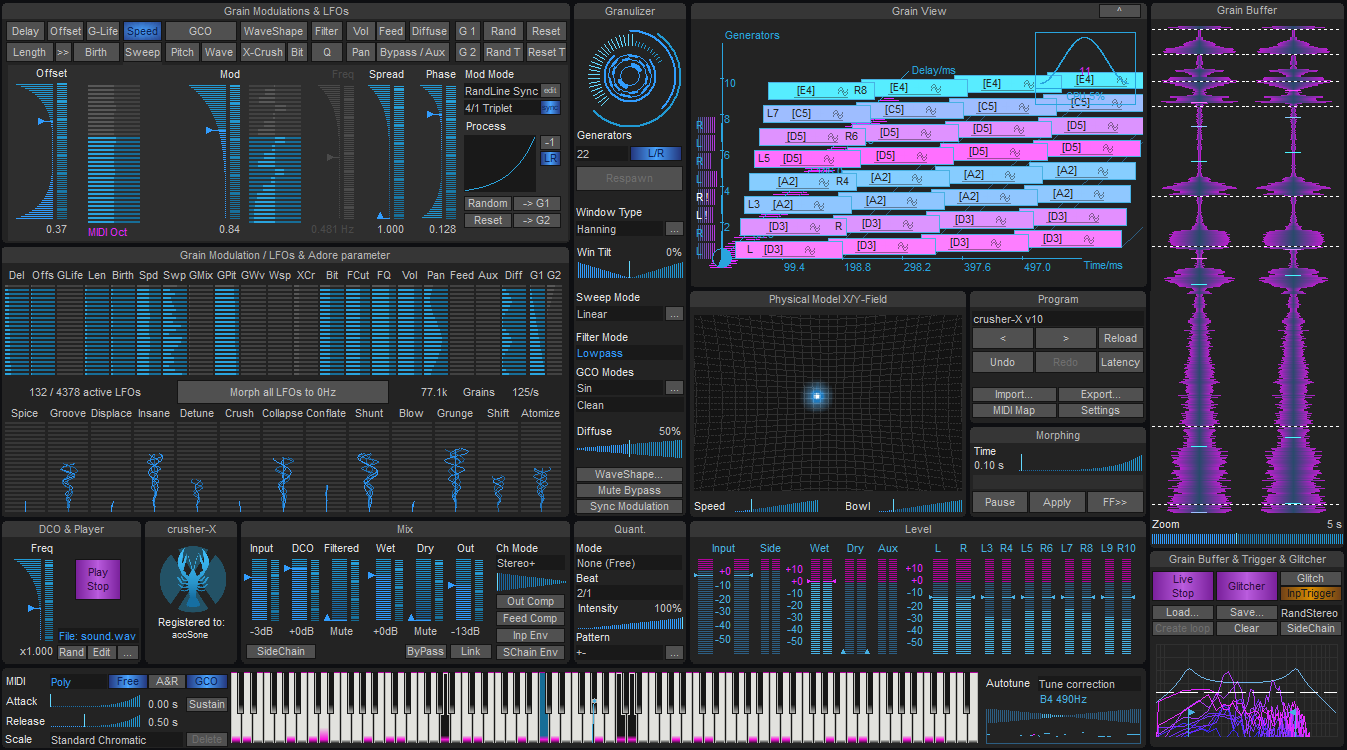Click the Process curve display
Image resolution: width=1347 pixels, height=750 pixels.
[500, 163]
